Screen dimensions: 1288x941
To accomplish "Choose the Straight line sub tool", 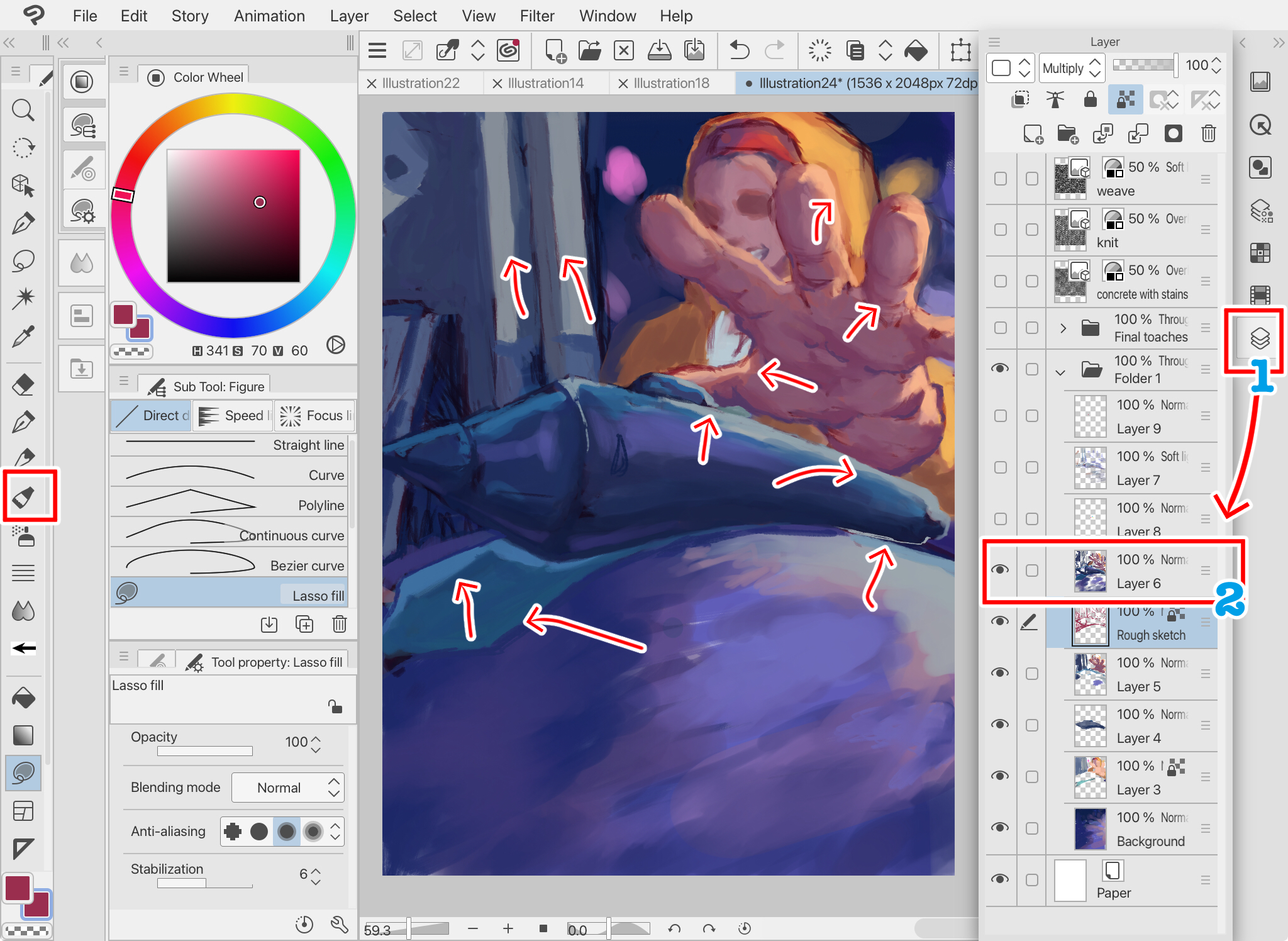I will point(229,443).
